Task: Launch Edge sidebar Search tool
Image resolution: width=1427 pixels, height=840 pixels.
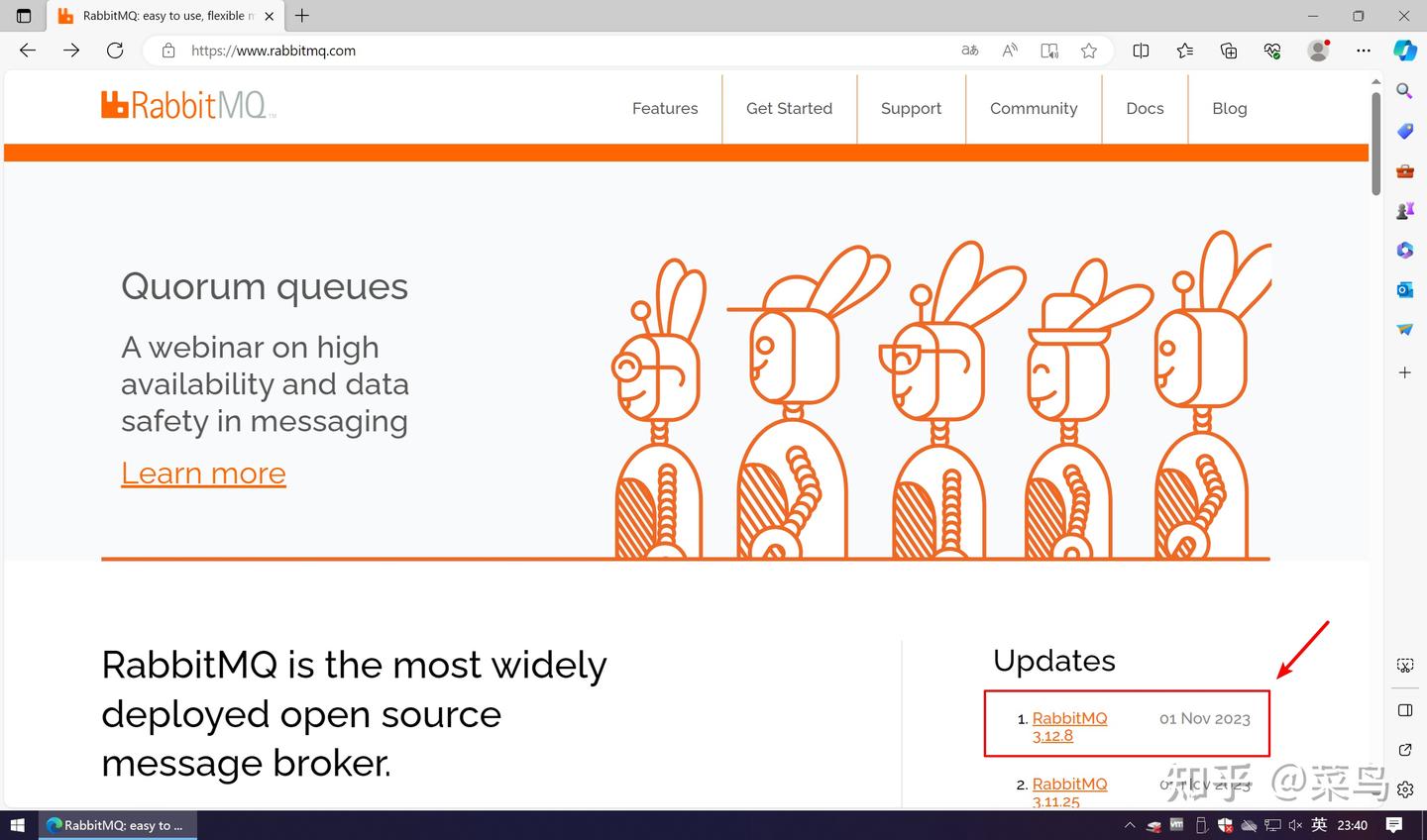Action: pyautogui.click(x=1404, y=90)
